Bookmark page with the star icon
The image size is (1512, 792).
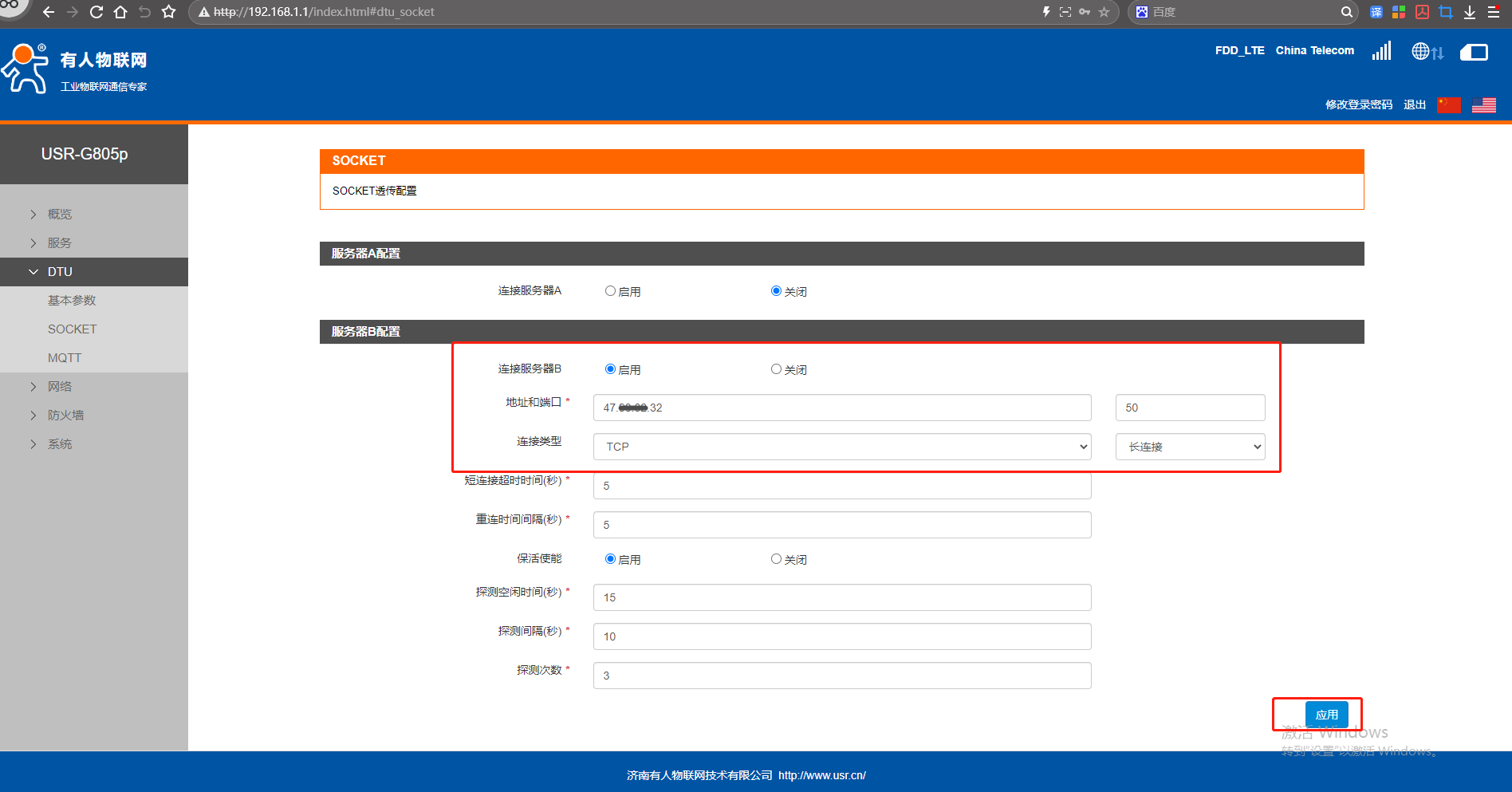click(168, 12)
